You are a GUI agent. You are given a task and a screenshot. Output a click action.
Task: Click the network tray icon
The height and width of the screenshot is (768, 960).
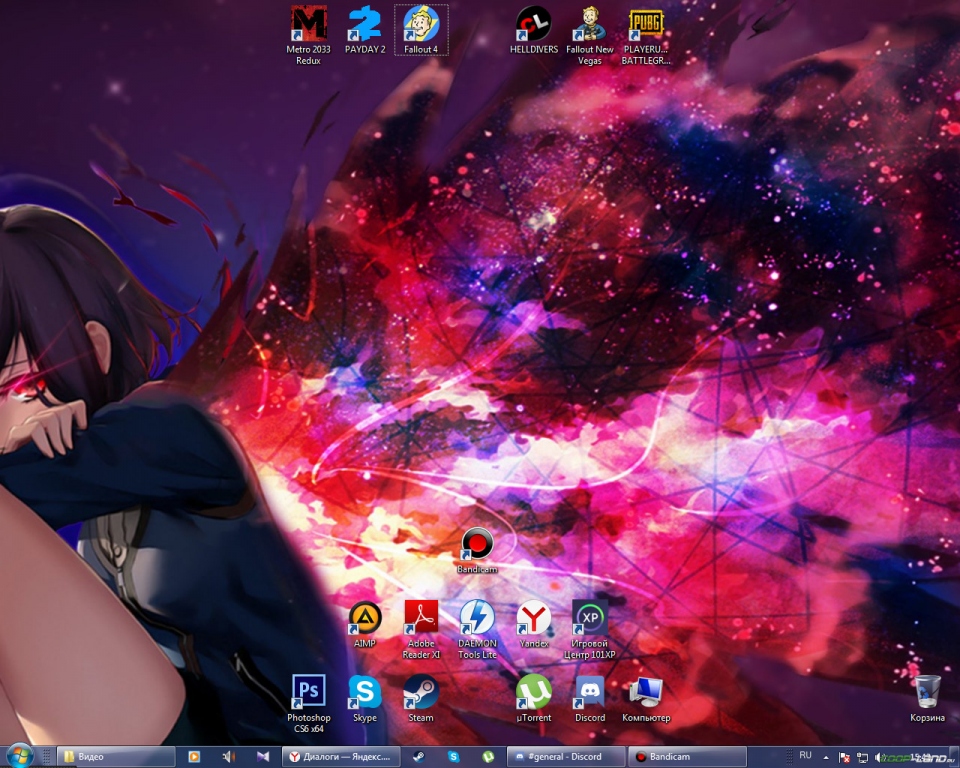pyautogui.click(x=862, y=758)
